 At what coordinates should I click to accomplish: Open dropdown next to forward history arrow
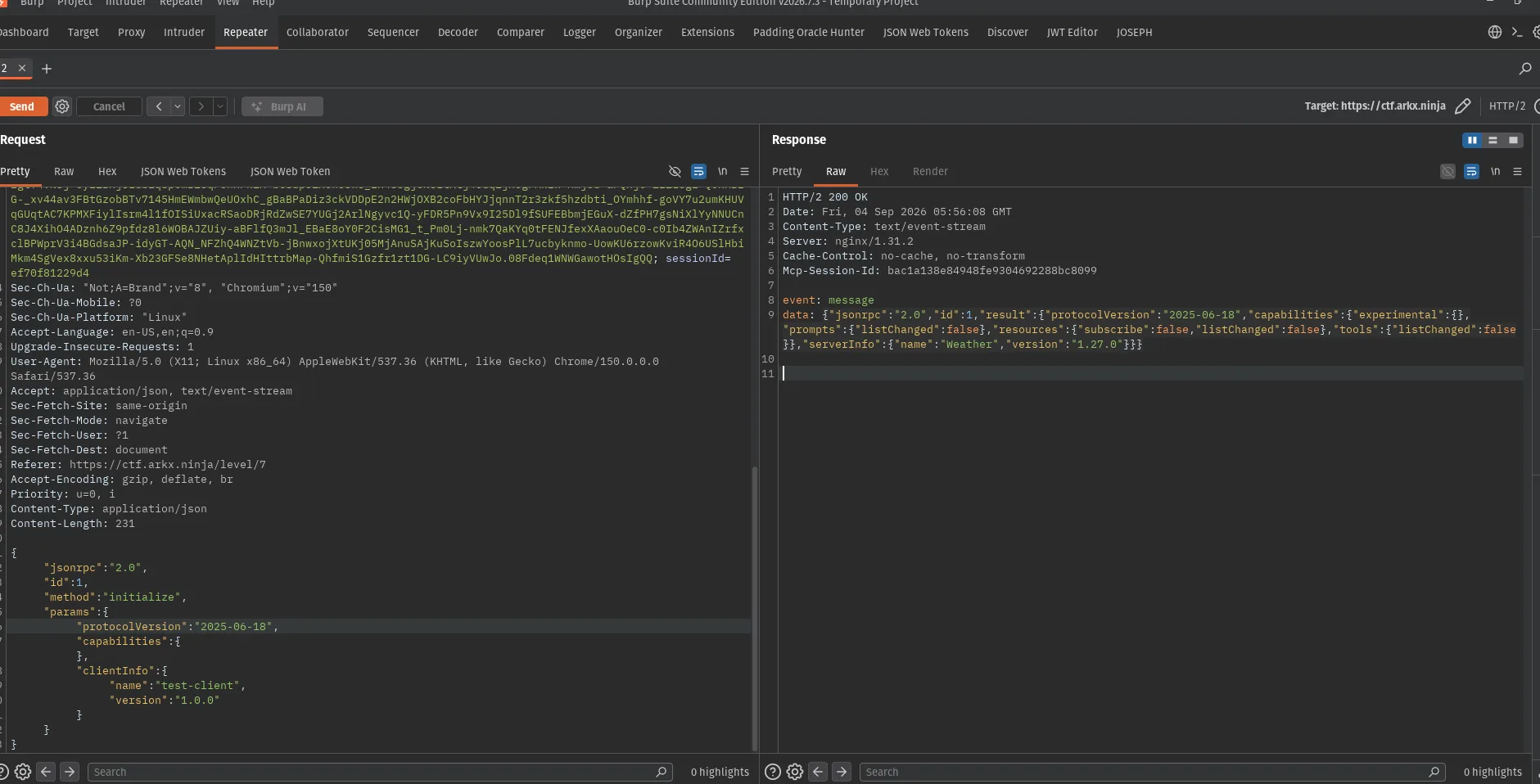pos(220,106)
